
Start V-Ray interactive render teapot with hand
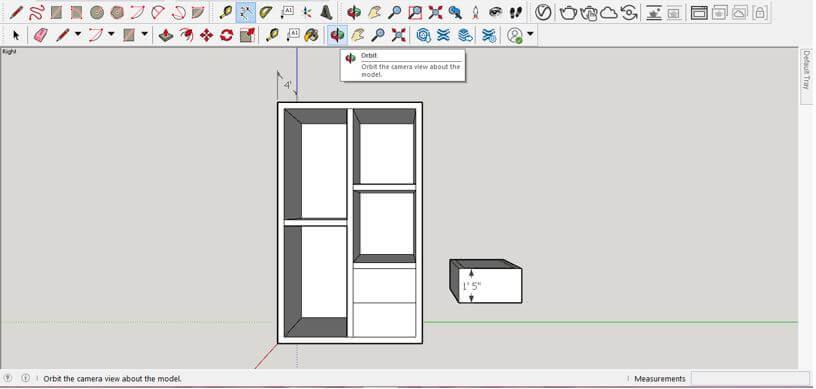pyautogui.click(x=589, y=12)
